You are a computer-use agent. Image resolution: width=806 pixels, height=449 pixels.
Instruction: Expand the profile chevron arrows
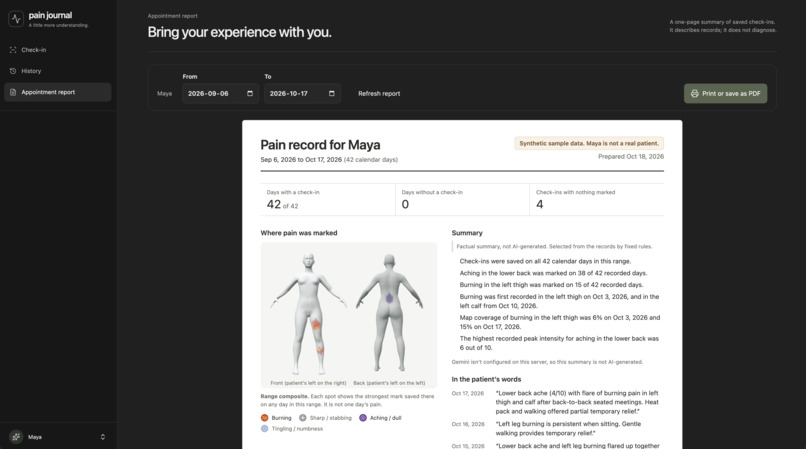pos(103,437)
